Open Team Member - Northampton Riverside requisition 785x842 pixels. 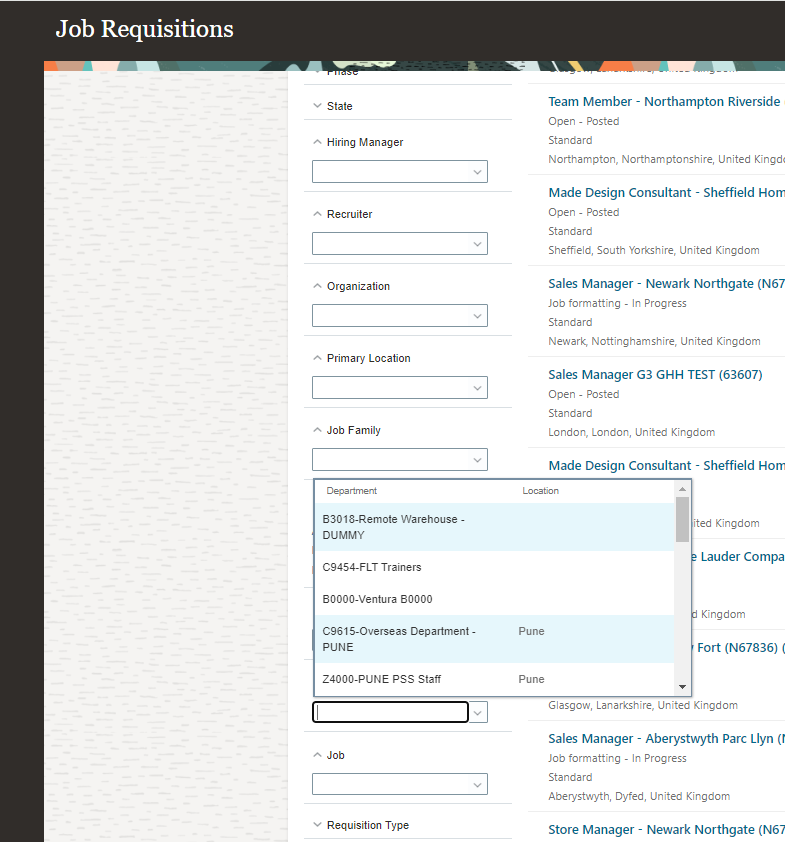click(x=666, y=101)
